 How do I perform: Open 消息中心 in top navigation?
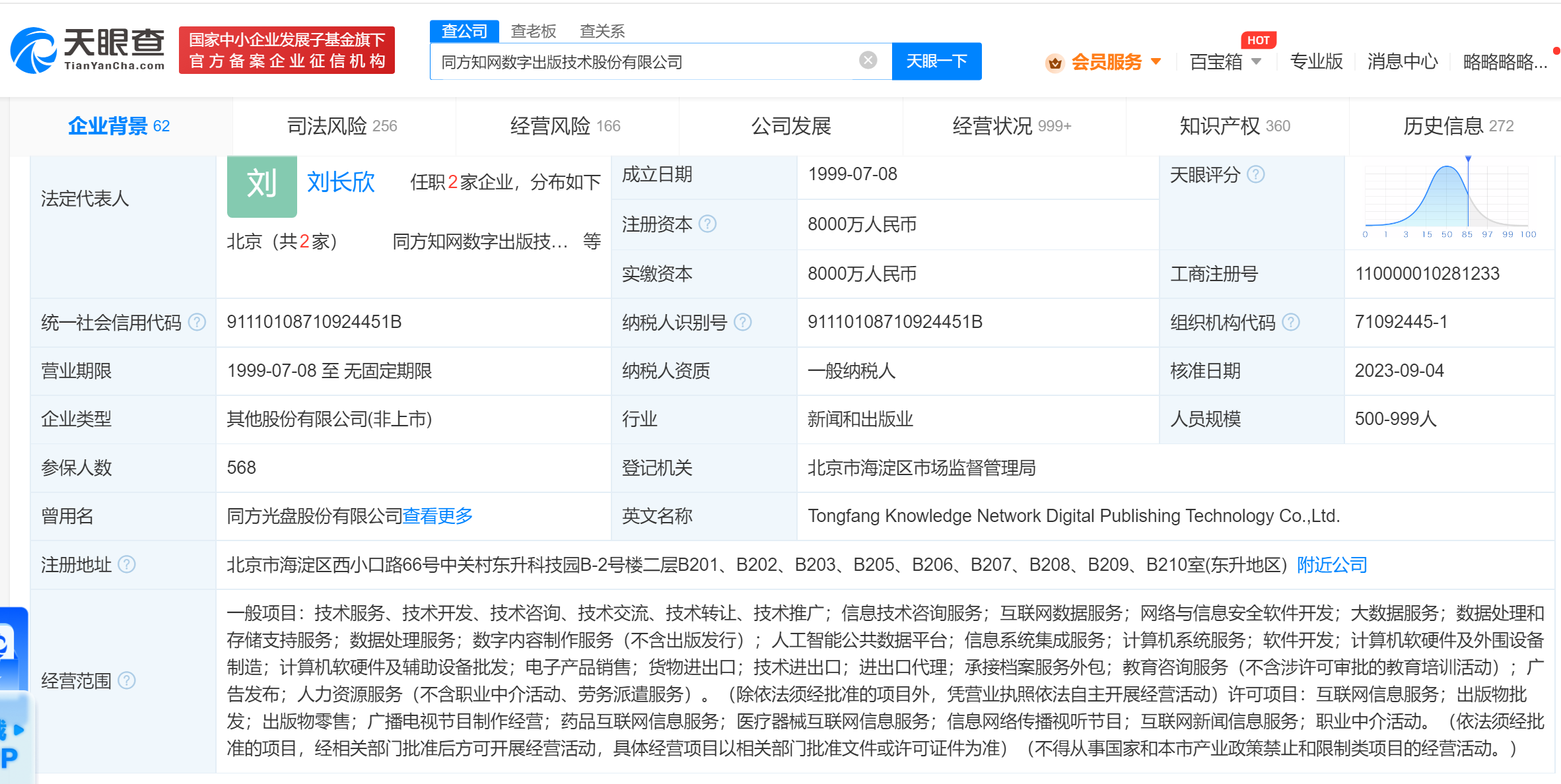[1403, 61]
